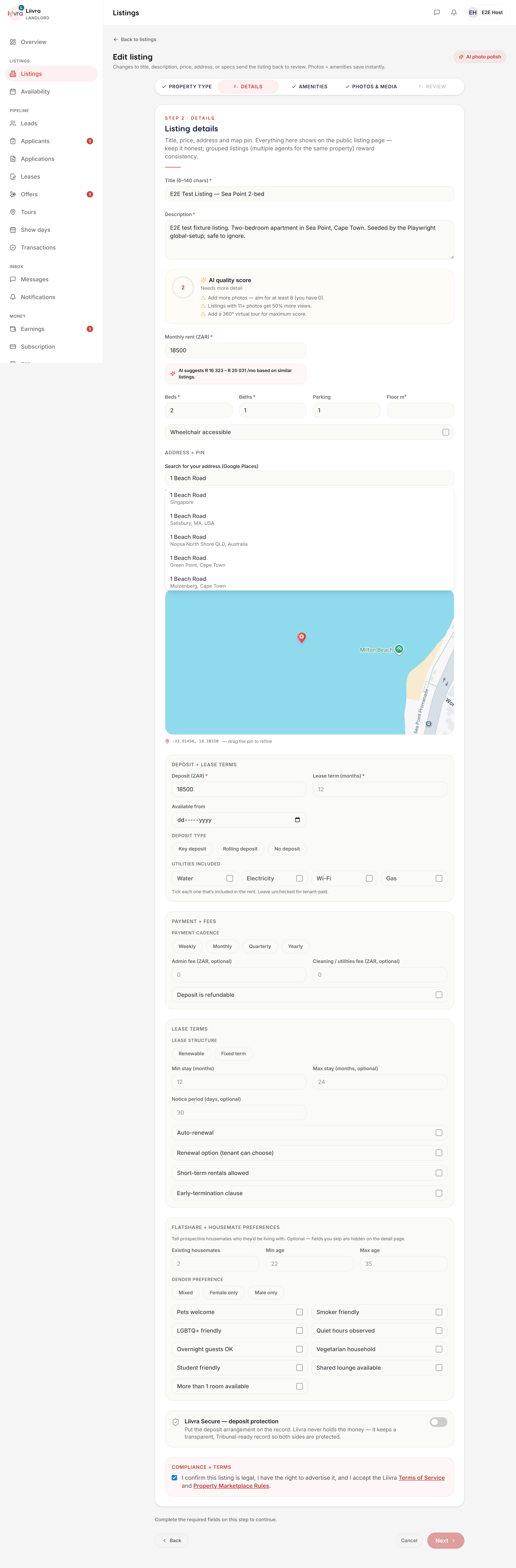Tick the Wi-Fi utility checkbox

(x=369, y=878)
